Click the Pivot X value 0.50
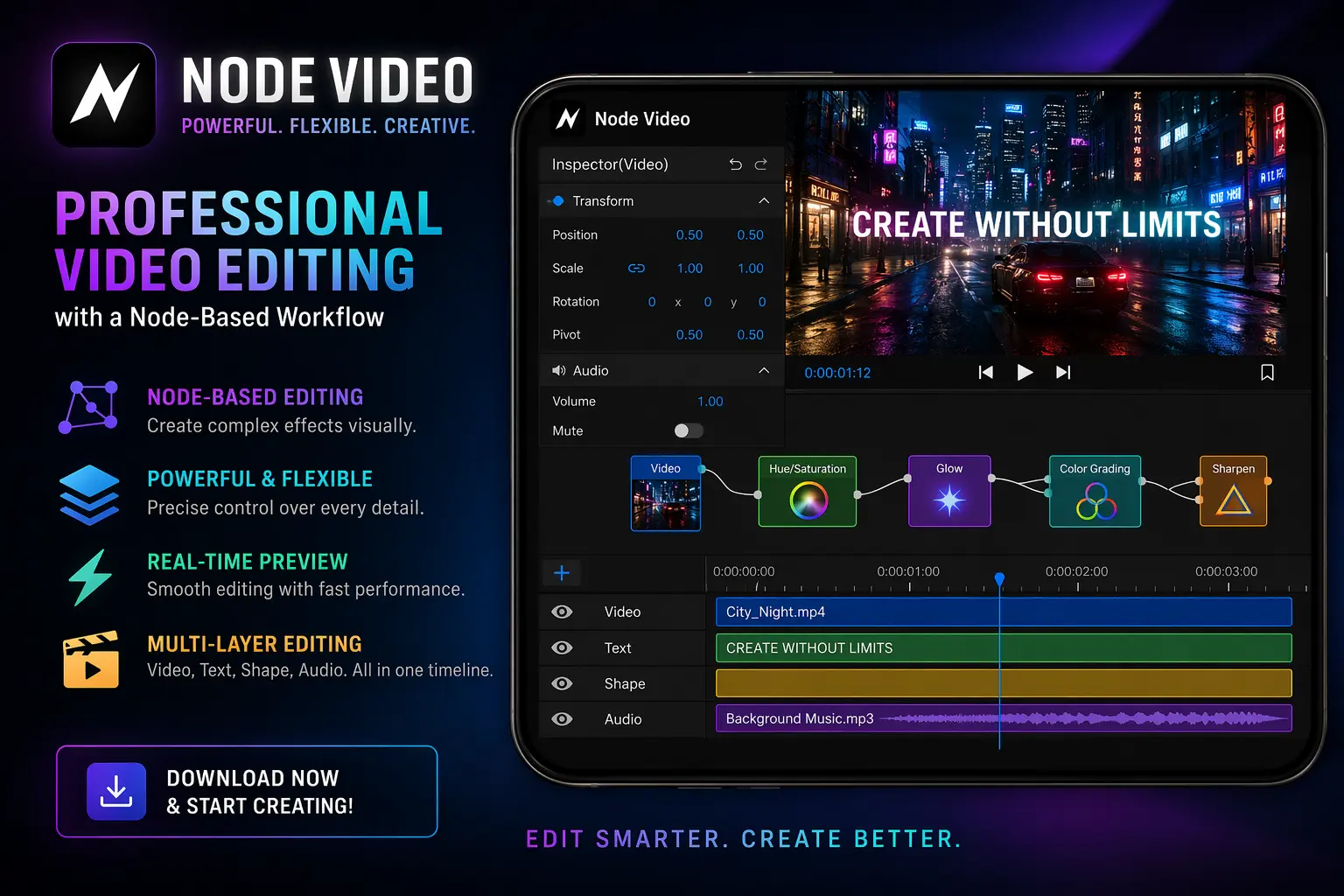 point(689,335)
